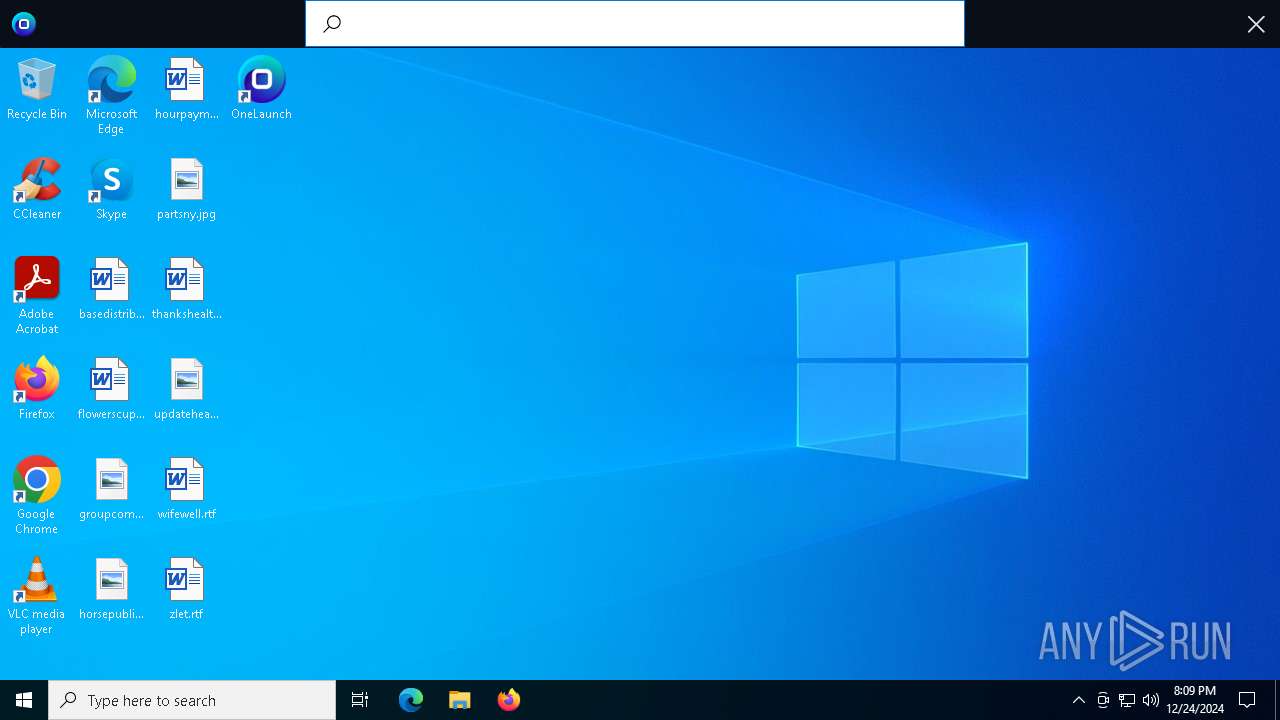Select the horsepubli... image file
Screen dimensions: 1280x720
pos(111,588)
